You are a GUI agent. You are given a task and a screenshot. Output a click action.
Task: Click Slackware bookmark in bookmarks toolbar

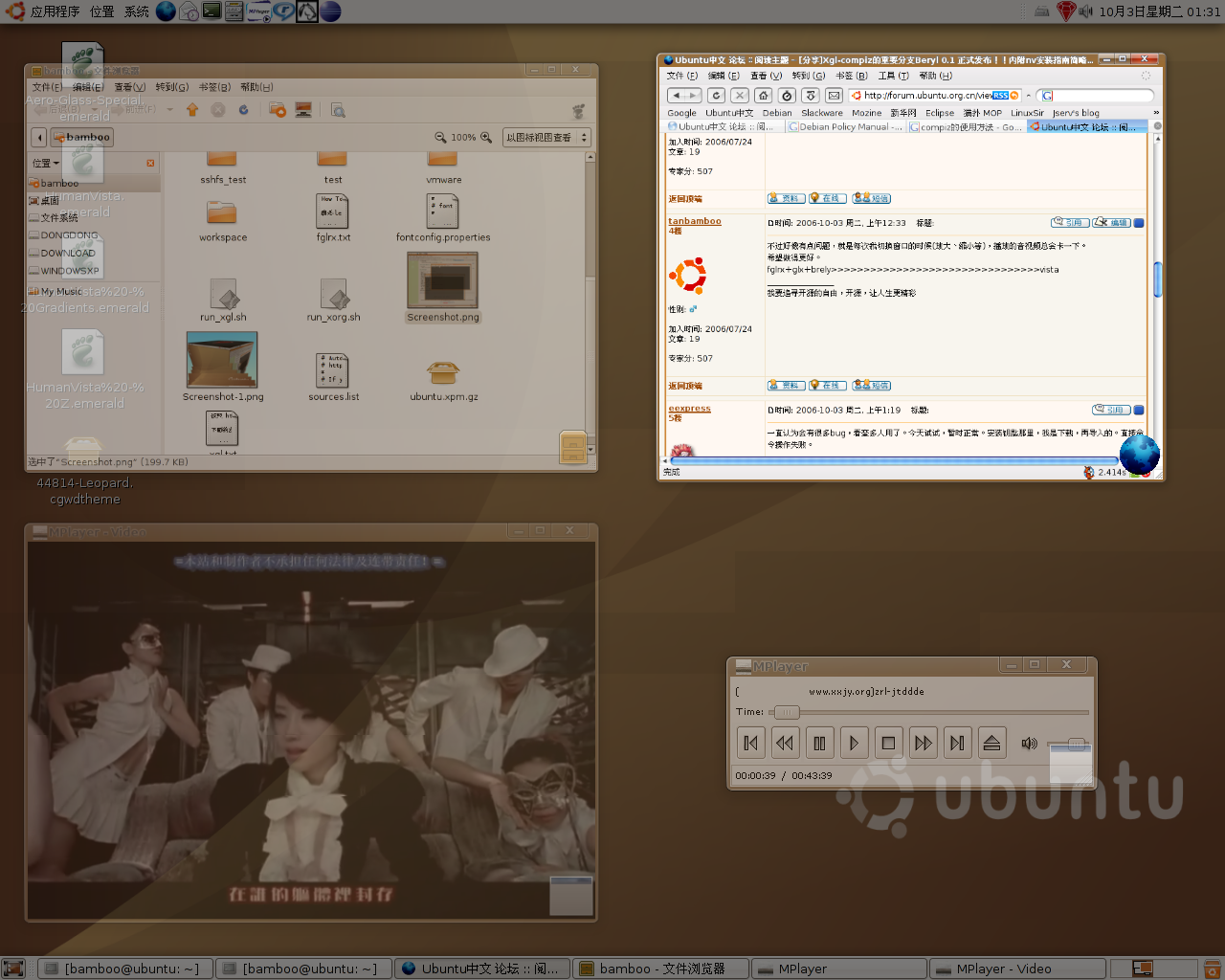[821, 112]
